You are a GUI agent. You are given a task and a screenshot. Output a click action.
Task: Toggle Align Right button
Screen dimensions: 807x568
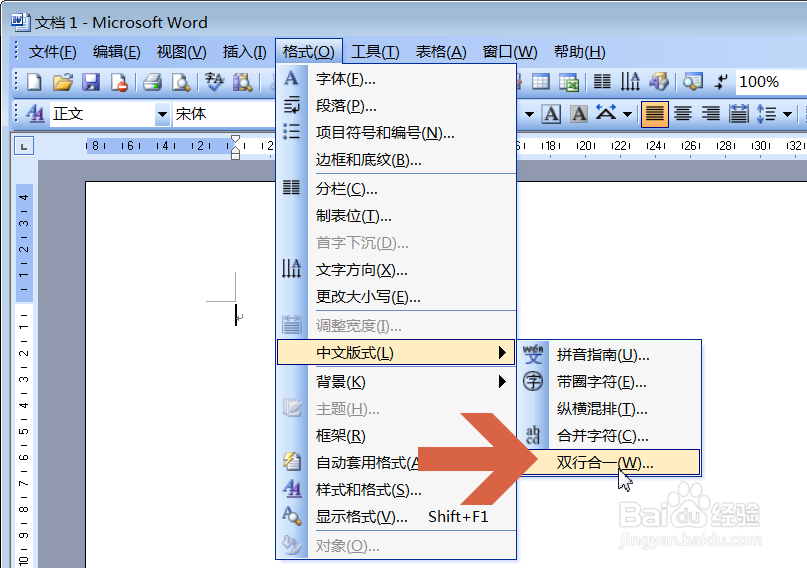coord(711,114)
